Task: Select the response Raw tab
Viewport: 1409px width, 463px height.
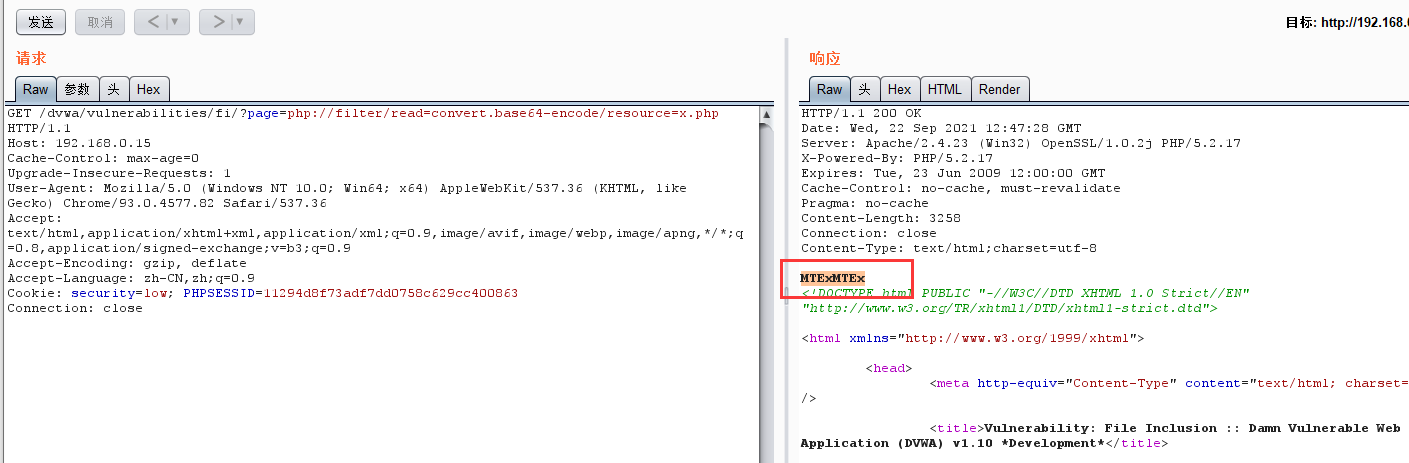Action: point(829,89)
